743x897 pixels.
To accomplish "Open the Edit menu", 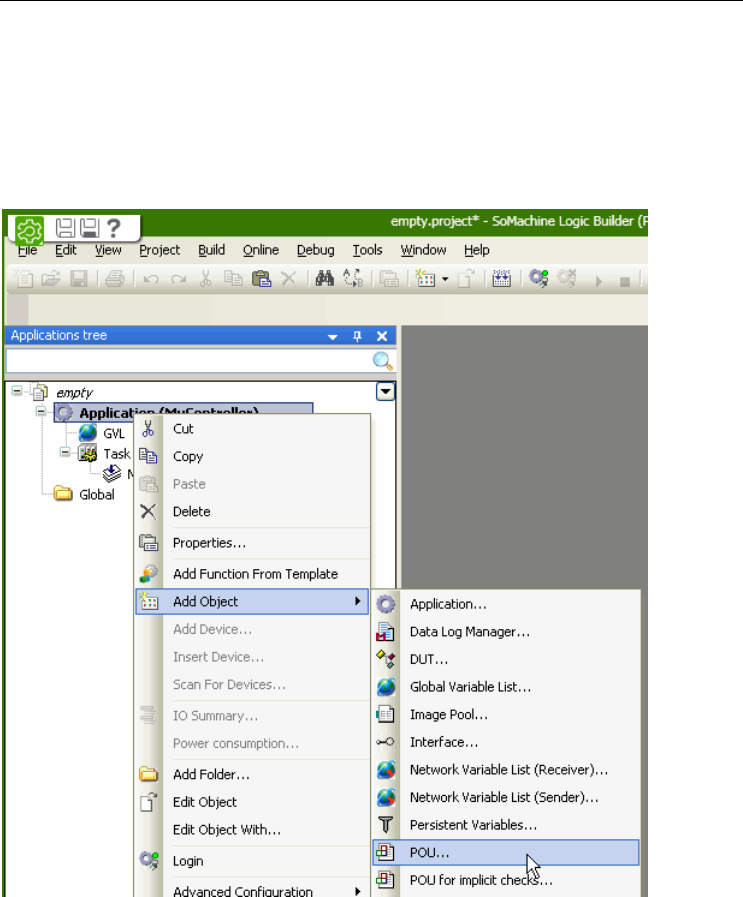I will click(x=66, y=250).
